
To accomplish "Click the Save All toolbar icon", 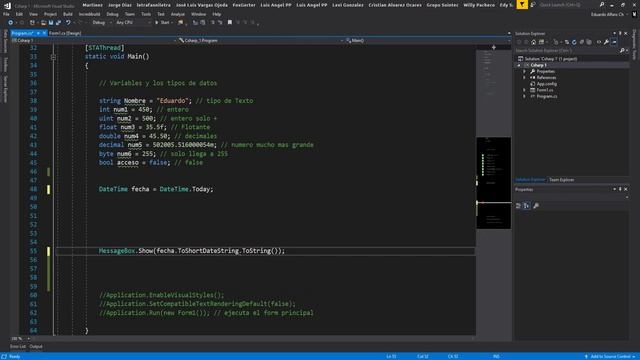I will coord(58,22).
